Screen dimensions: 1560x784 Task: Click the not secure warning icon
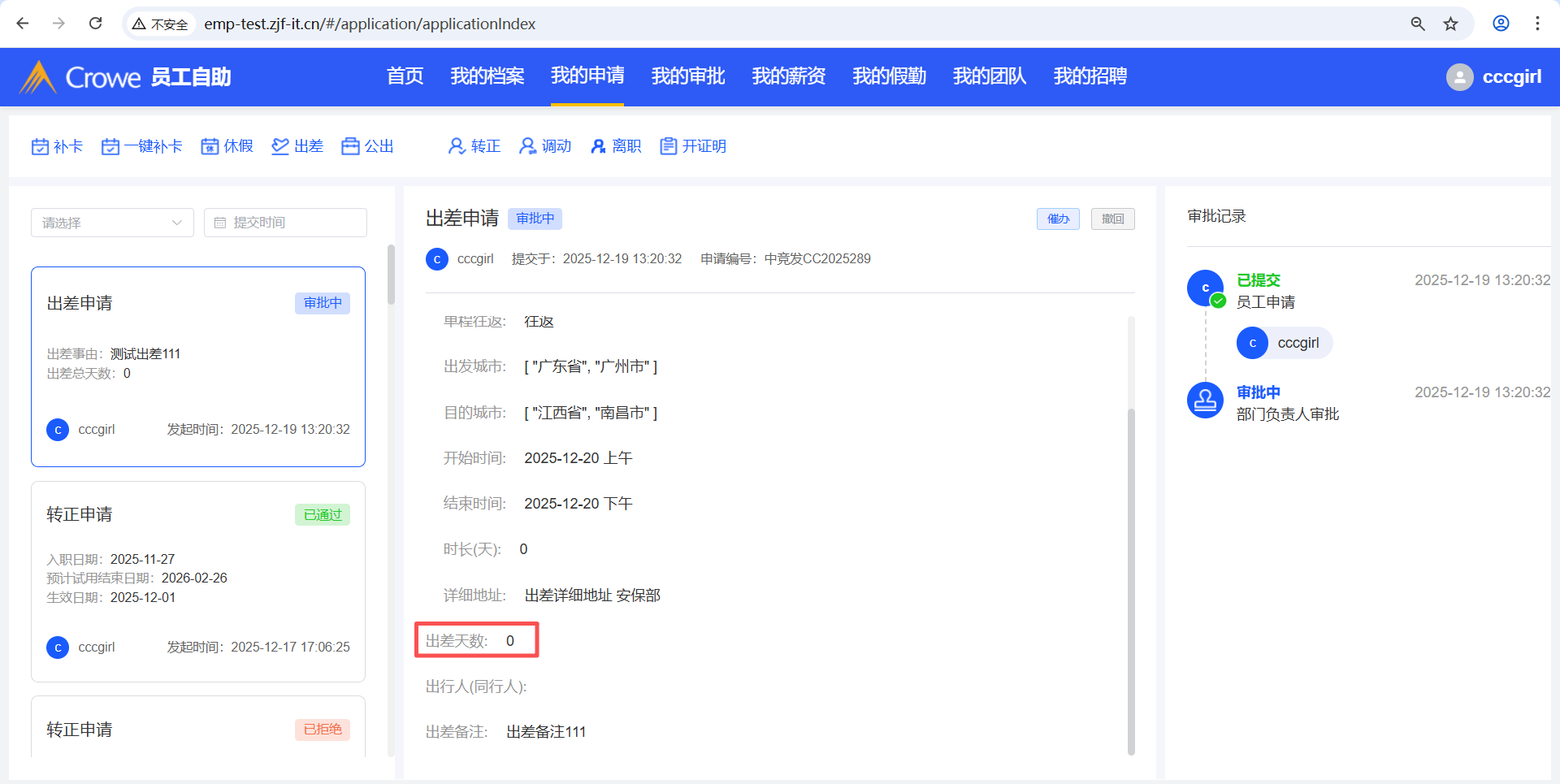point(139,24)
